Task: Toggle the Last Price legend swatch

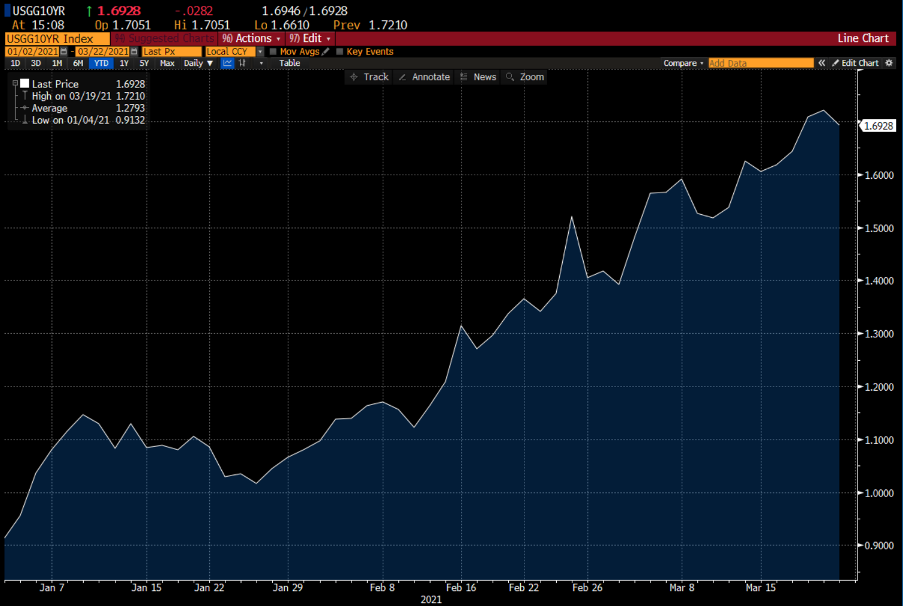Action: [24, 85]
